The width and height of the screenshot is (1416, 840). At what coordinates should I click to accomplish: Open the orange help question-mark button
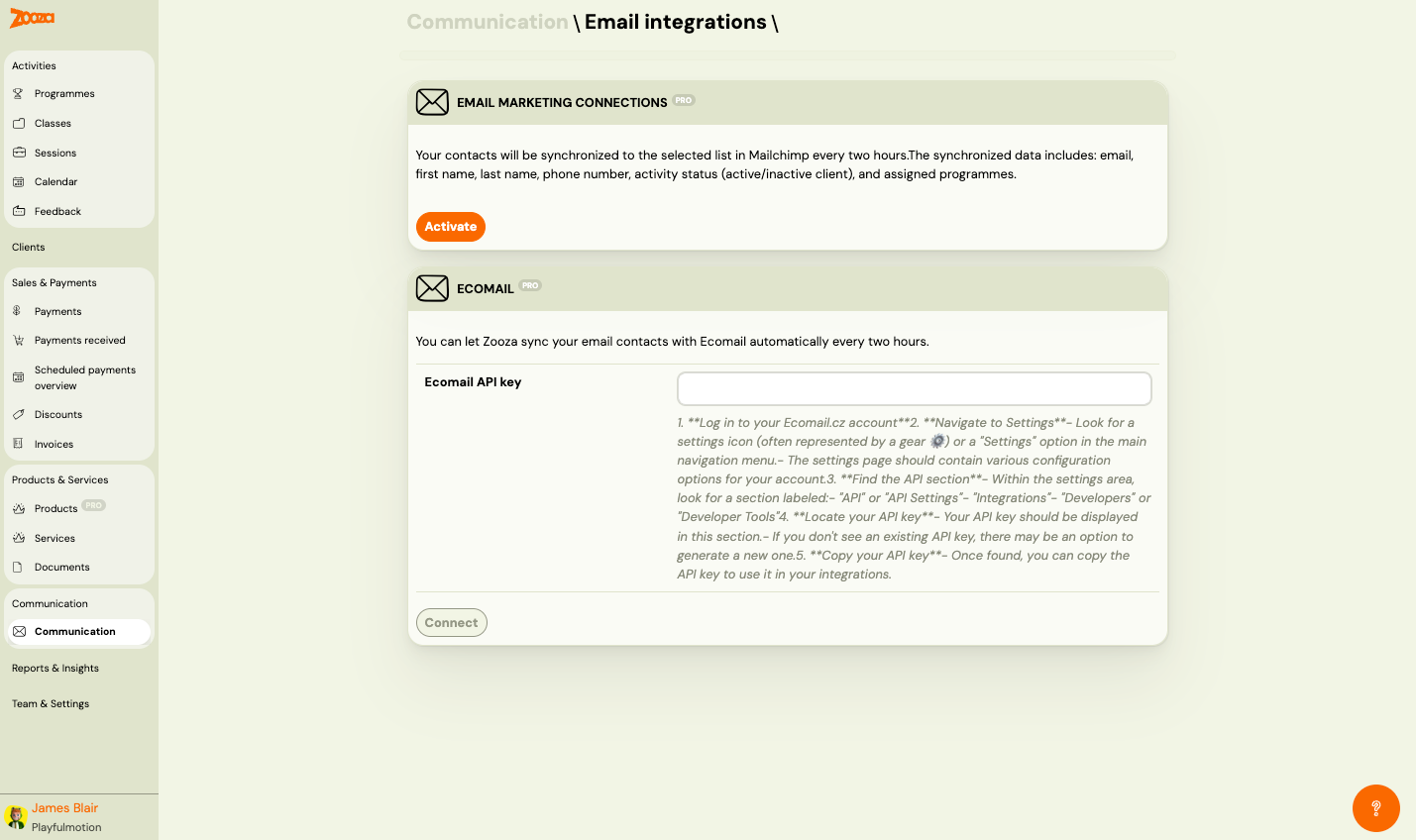(x=1376, y=808)
